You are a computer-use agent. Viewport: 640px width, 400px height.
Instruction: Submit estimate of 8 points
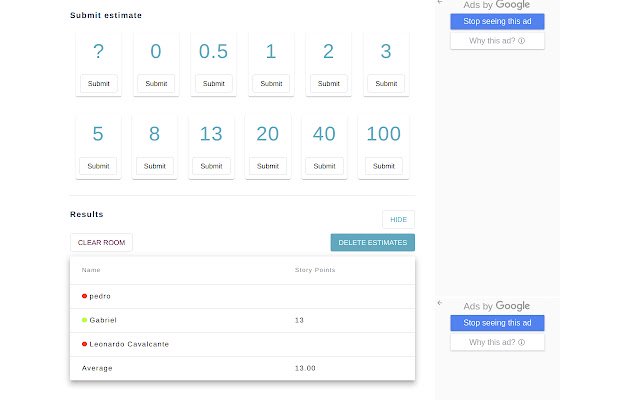[x=155, y=166]
